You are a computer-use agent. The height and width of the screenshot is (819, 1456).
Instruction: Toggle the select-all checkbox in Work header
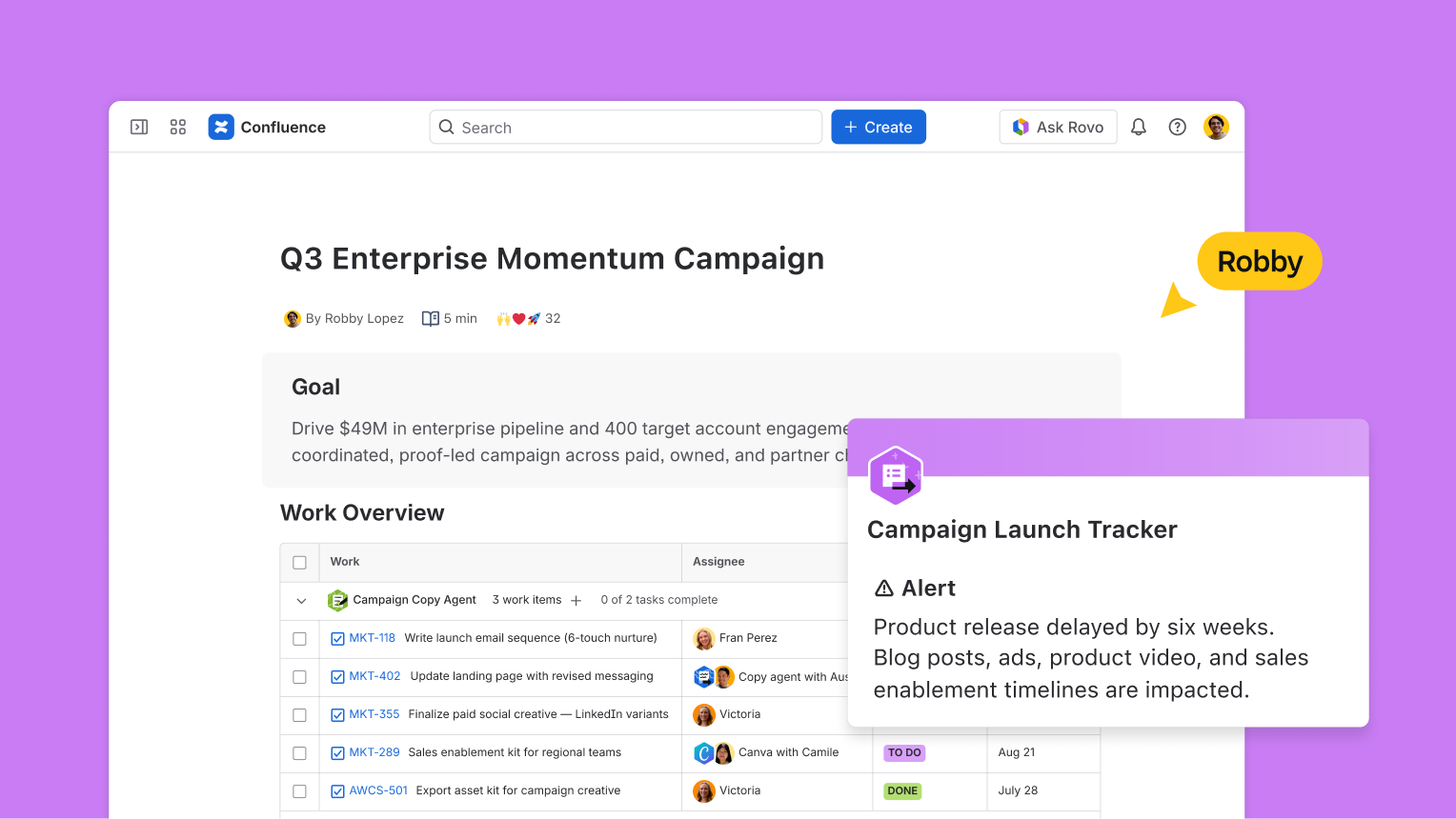299,563
